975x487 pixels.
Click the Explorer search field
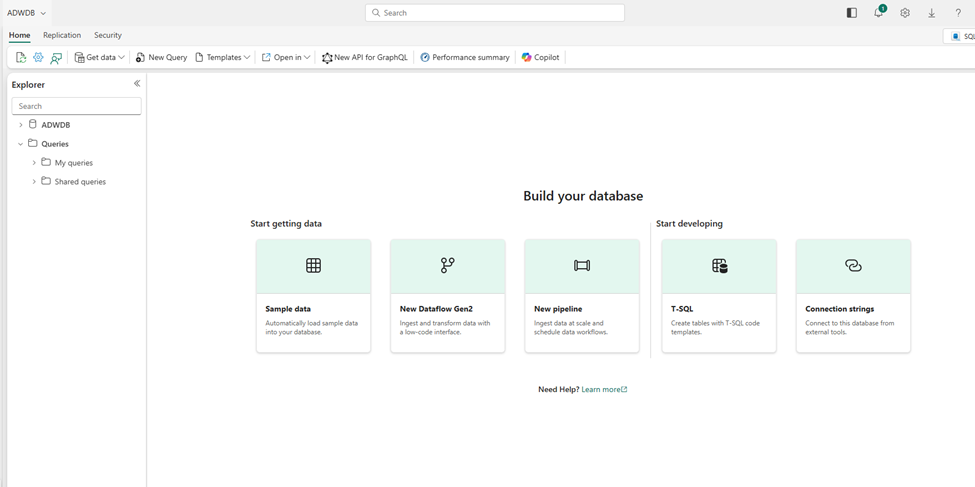(x=76, y=106)
